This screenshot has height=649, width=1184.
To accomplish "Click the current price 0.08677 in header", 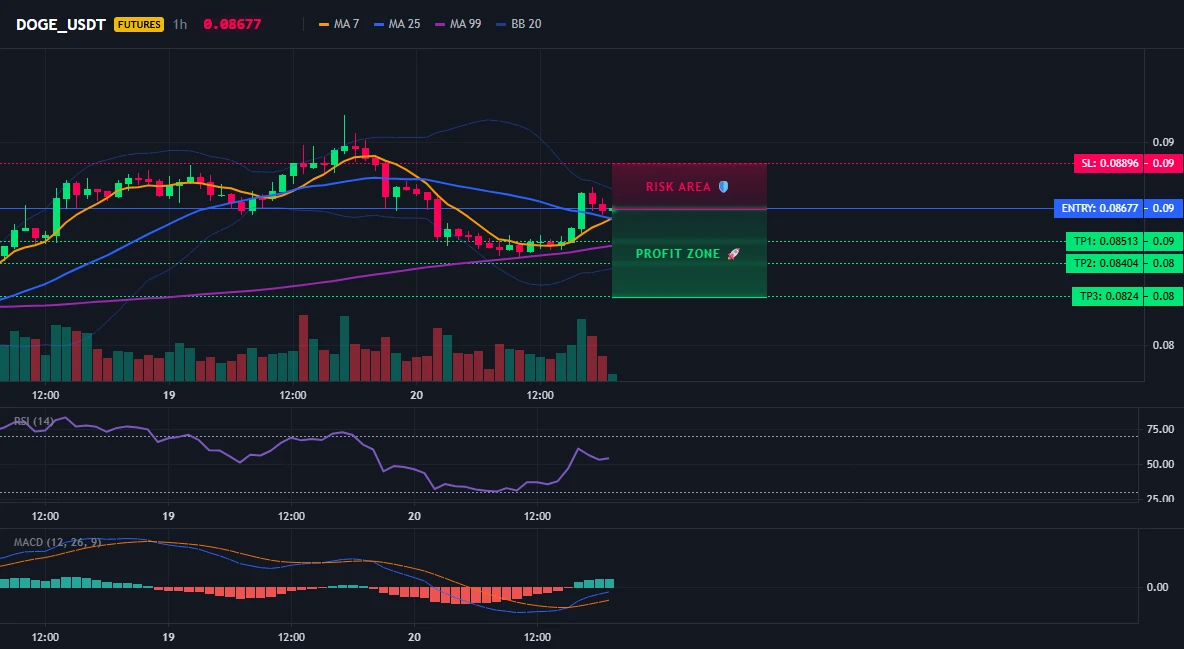I will [233, 24].
